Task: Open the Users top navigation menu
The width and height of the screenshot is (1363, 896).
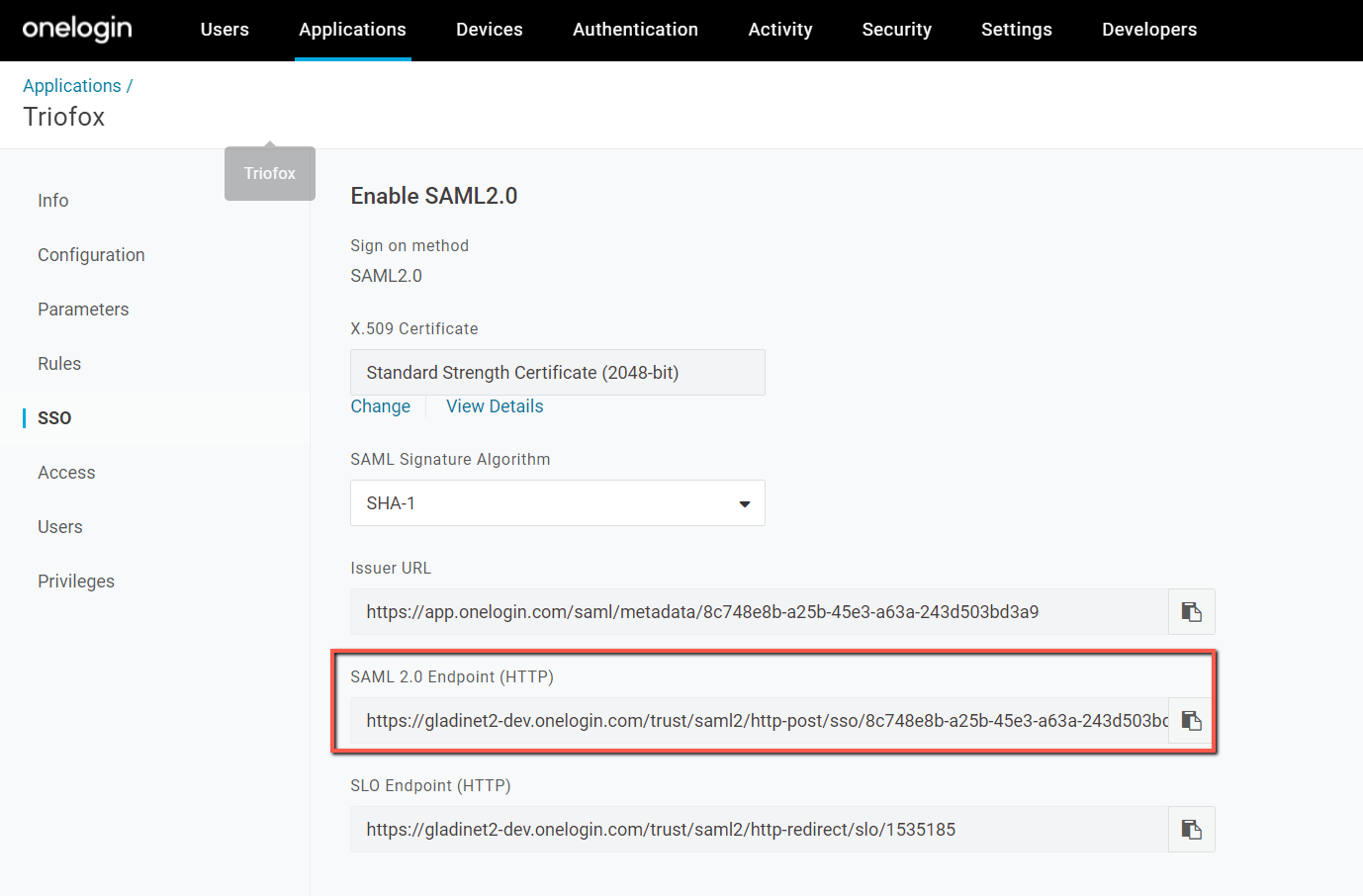Action: pos(225,30)
